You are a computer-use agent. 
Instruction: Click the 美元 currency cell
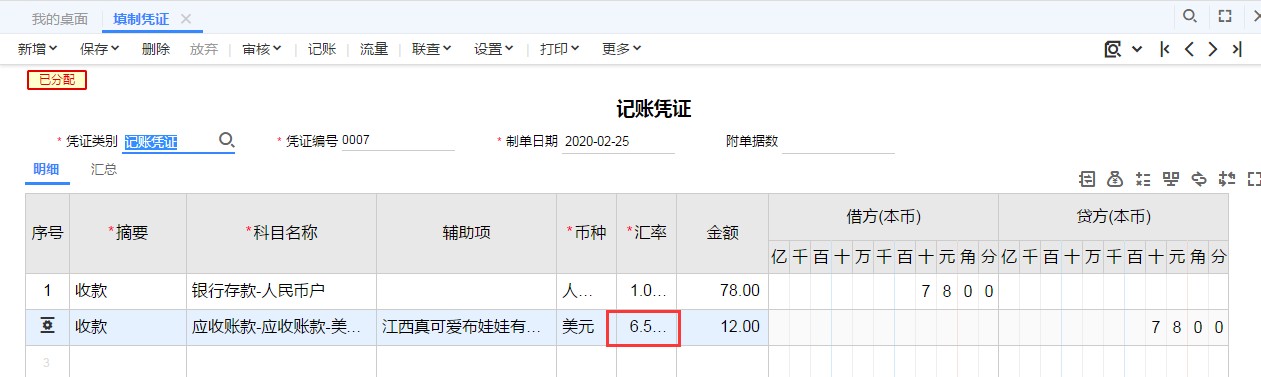click(x=587, y=327)
